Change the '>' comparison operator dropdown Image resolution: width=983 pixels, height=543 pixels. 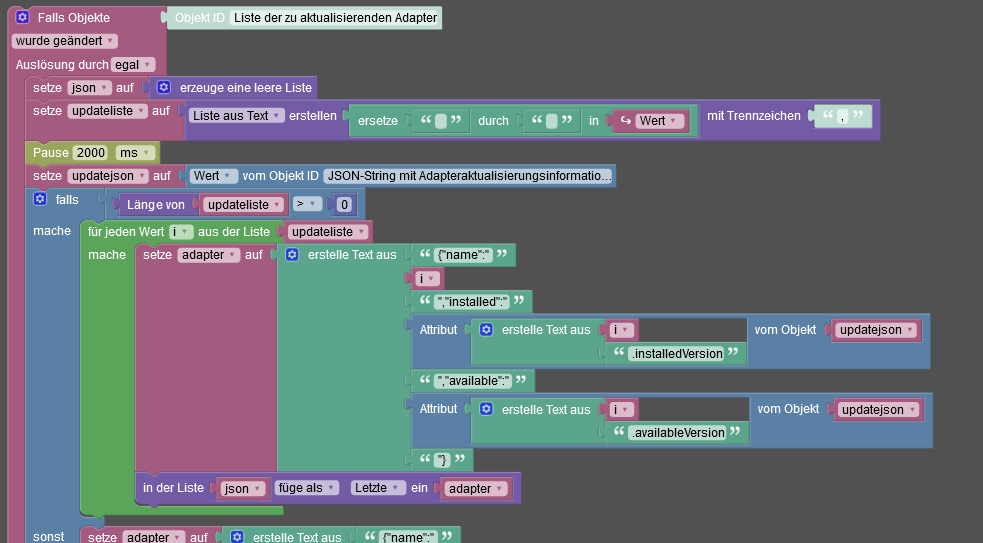(x=305, y=205)
